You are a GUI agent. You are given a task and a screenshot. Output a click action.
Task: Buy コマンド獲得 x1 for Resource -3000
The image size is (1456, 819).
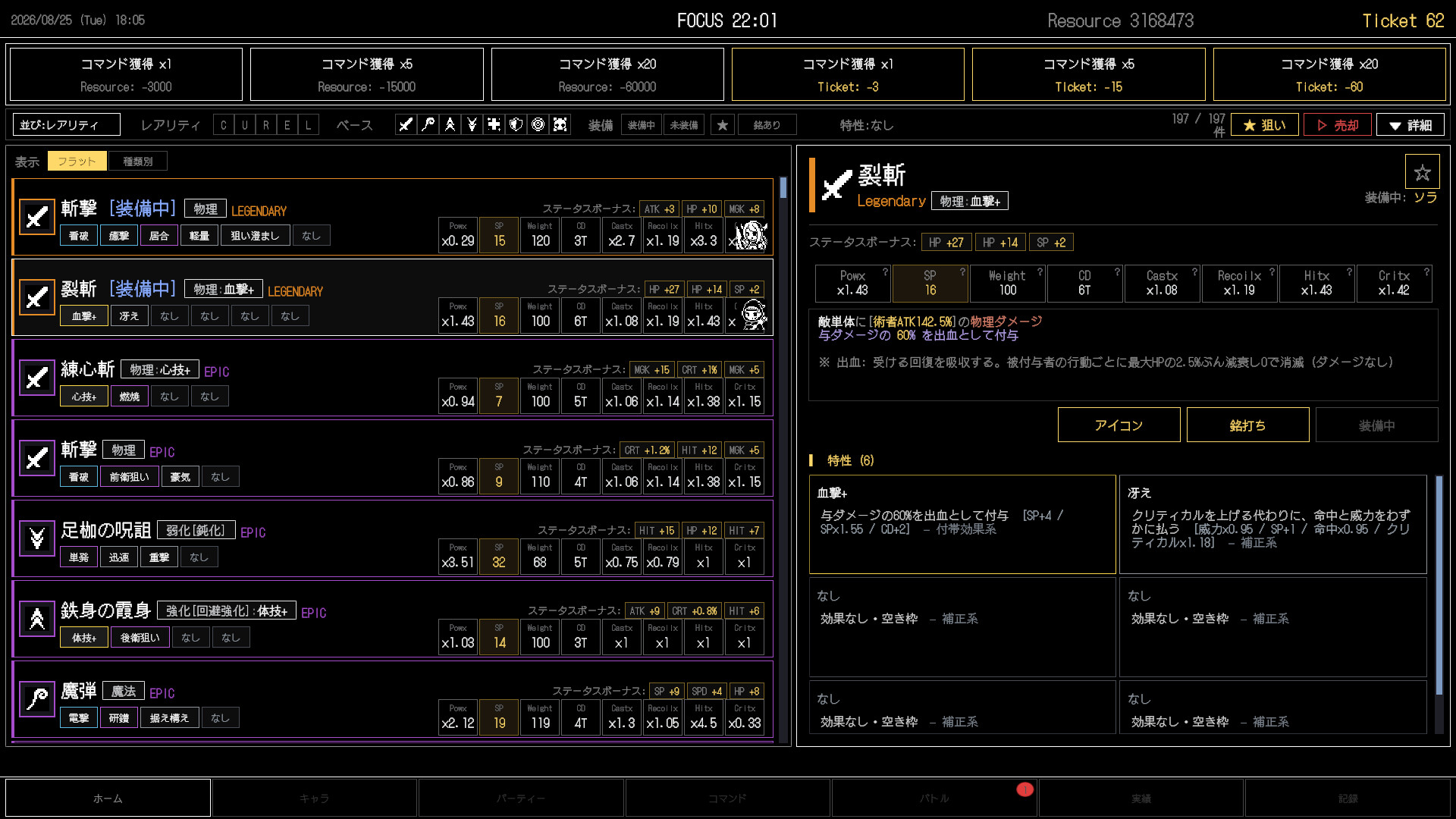pos(126,74)
